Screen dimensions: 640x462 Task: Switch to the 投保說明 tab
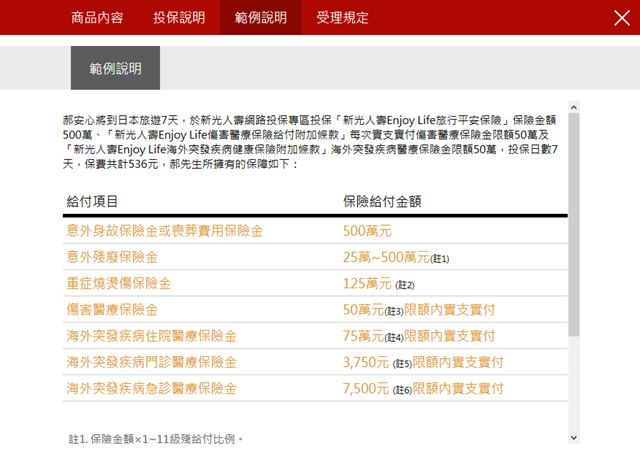[179, 18]
